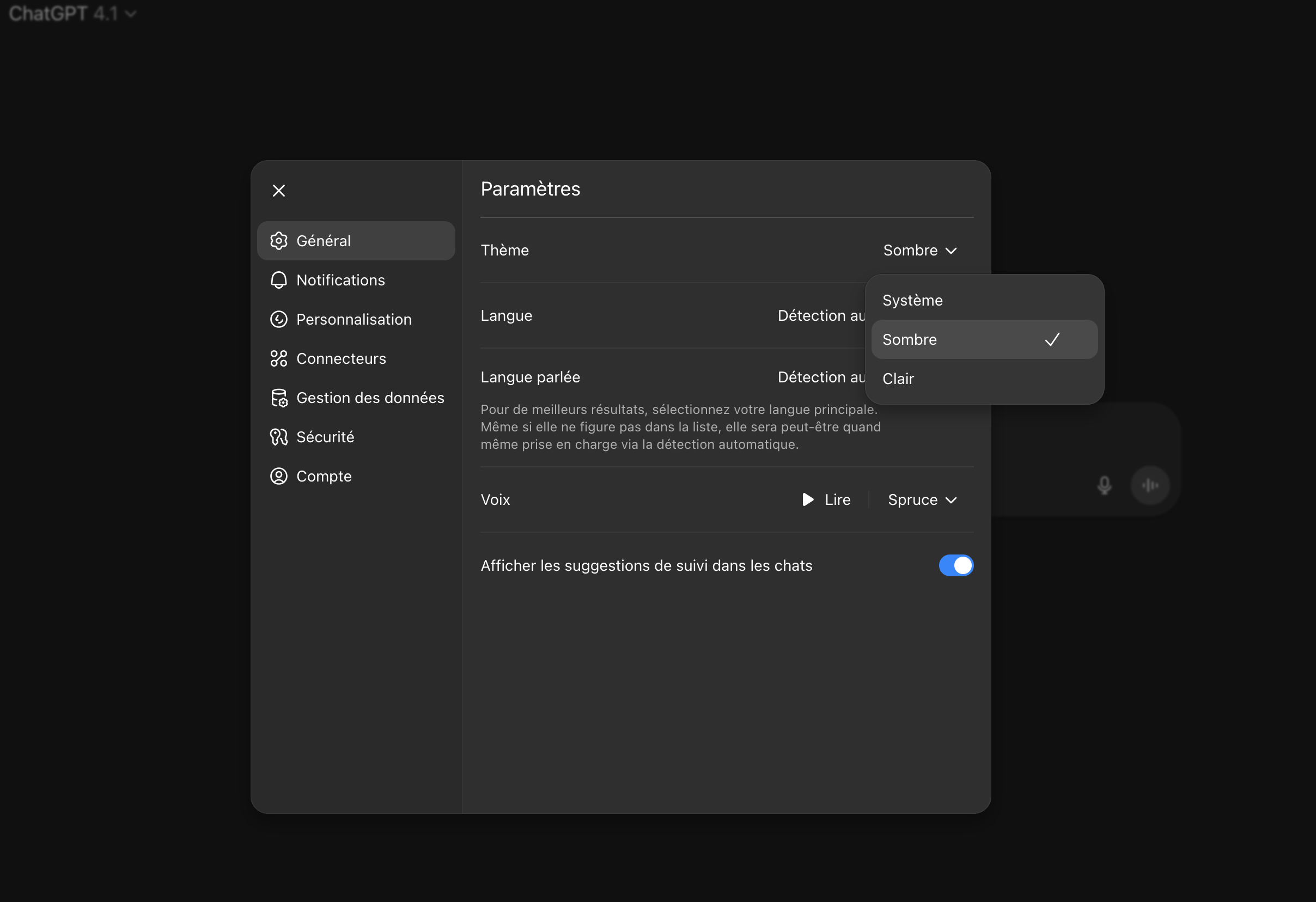1316x902 pixels.
Task: Play voice sample with triangle icon
Action: [808, 499]
